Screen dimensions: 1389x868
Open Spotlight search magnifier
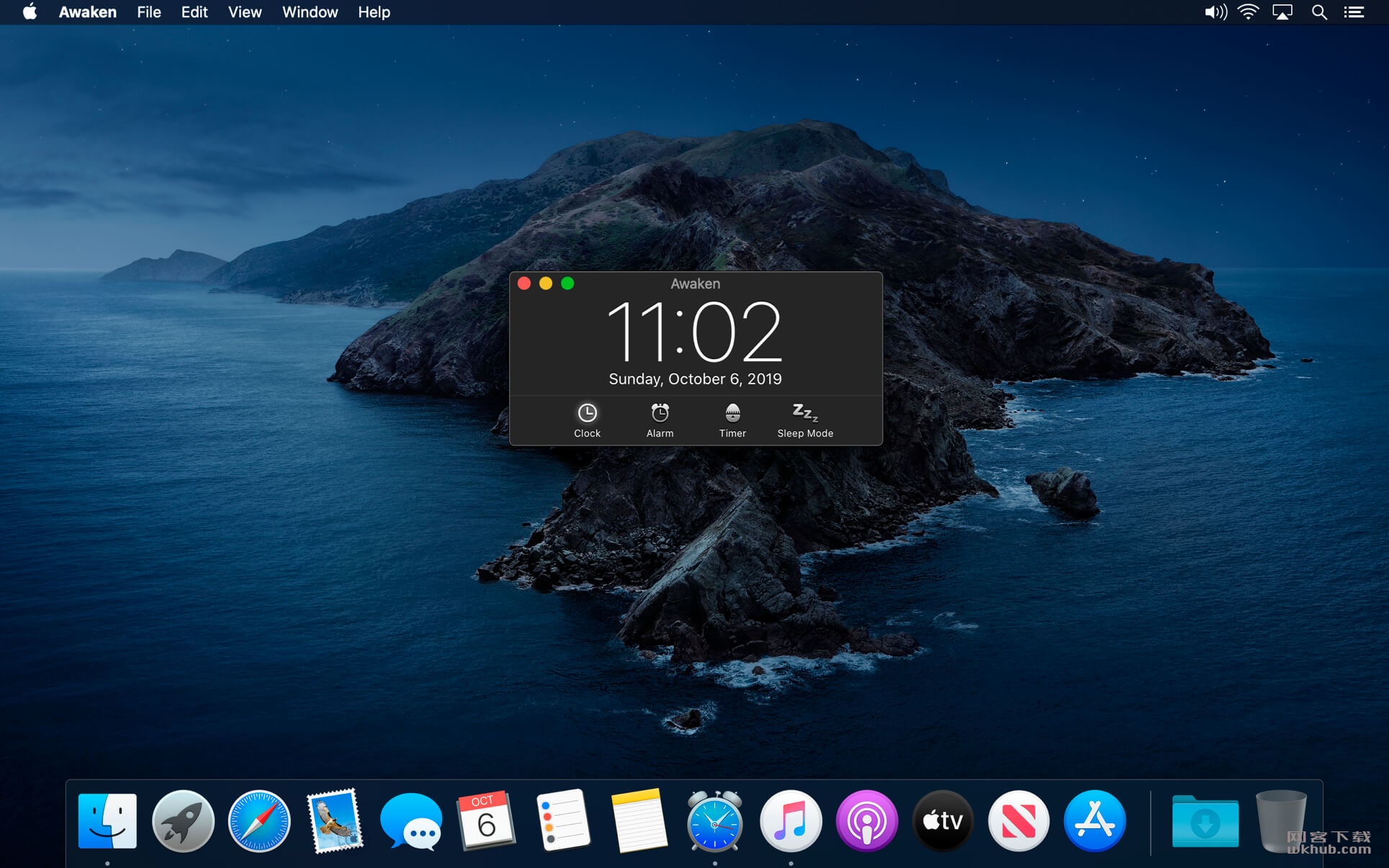(x=1319, y=12)
